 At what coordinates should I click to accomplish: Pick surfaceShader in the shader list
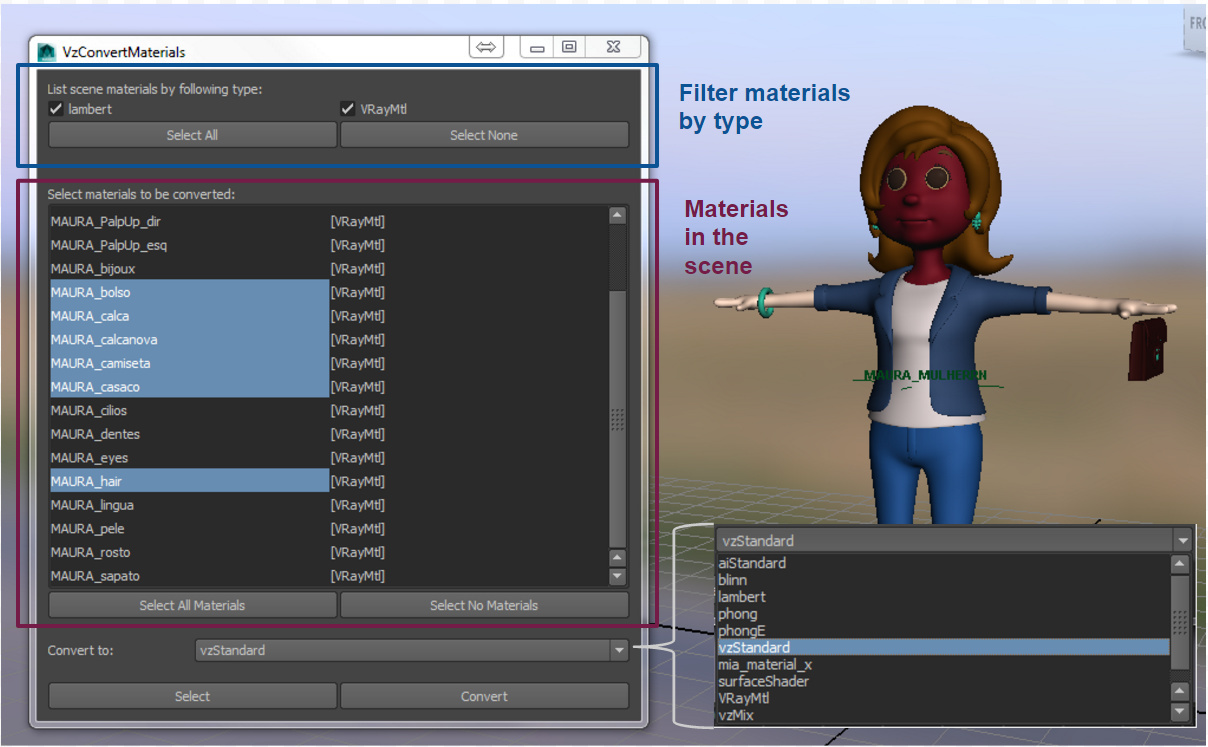(763, 681)
